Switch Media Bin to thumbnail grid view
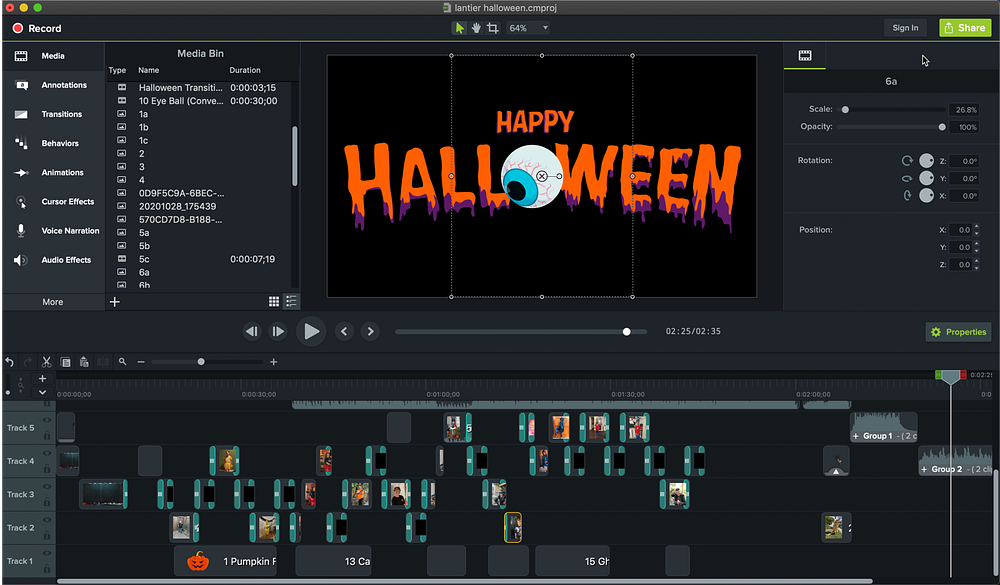Screen dimensions: 1000x585 (x=274, y=301)
